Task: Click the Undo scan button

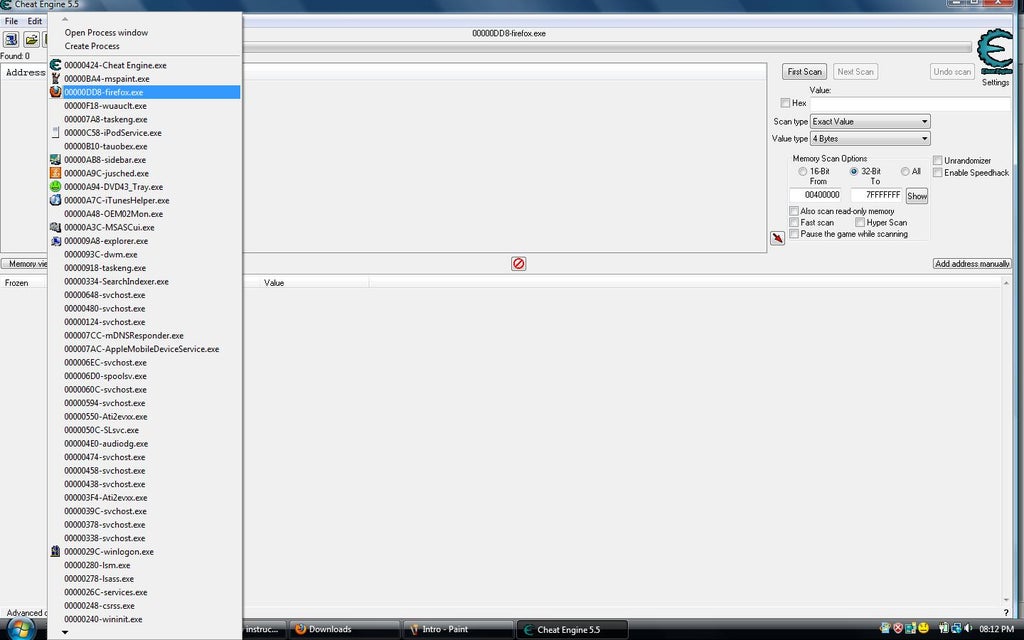Action: pyautogui.click(x=952, y=72)
